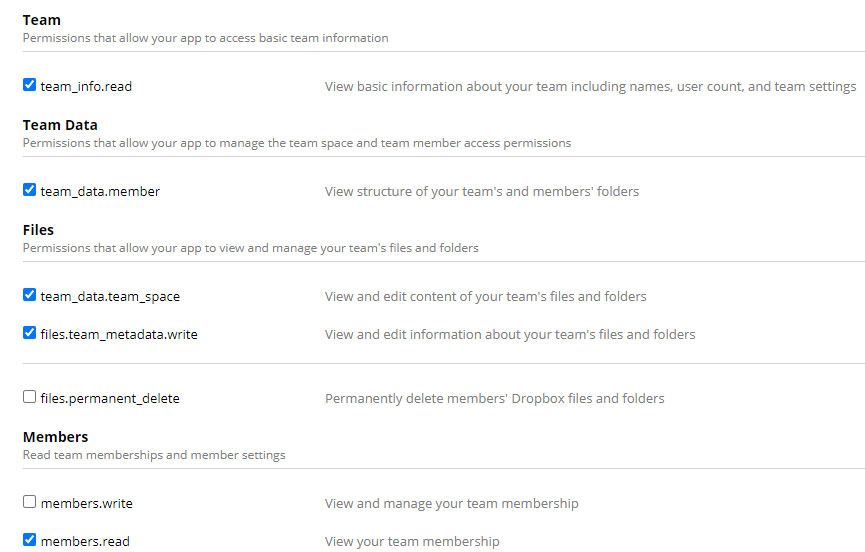
Task: Uncheck the team_info.read checkbox
Action: (x=29, y=86)
